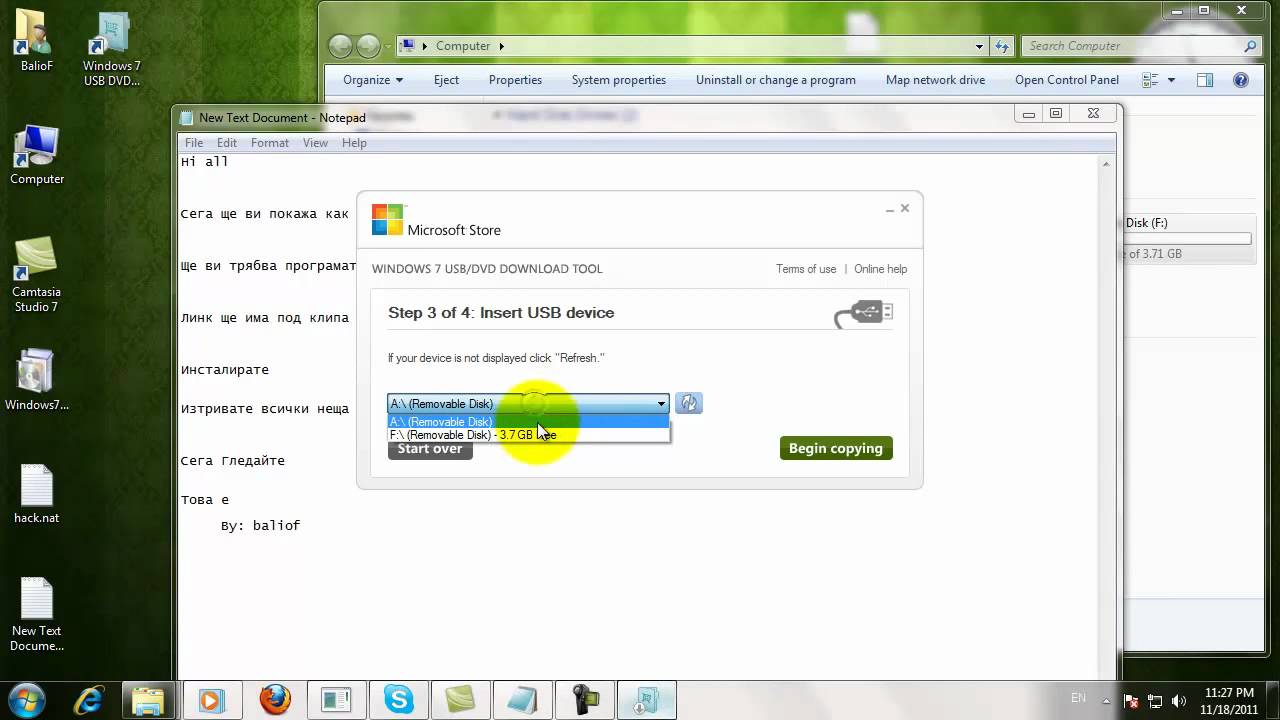
Task: Click explorer address refresh icon
Action: (x=1002, y=46)
